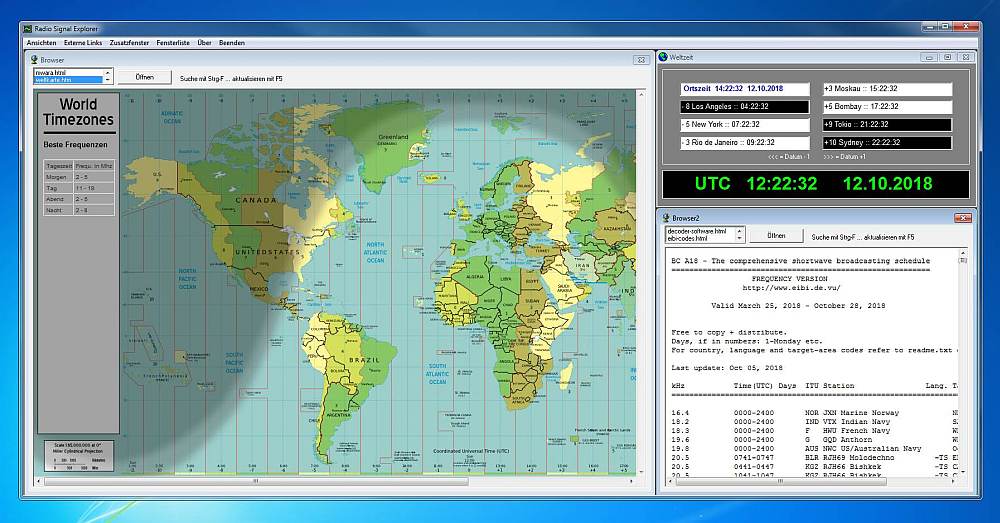Open the Ansichten menu
The image size is (1000, 523).
click(x=41, y=43)
